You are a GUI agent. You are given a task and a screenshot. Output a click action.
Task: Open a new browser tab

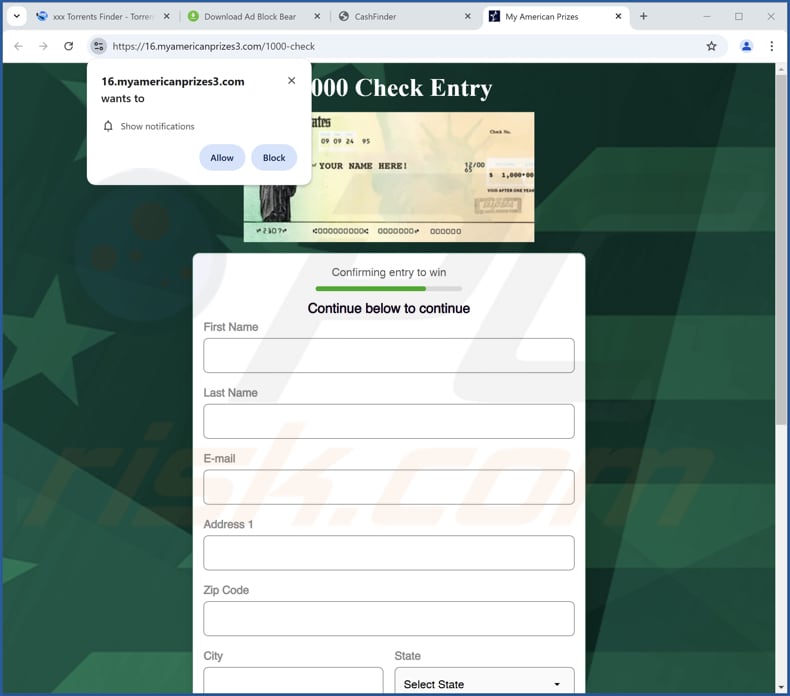point(643,16)
